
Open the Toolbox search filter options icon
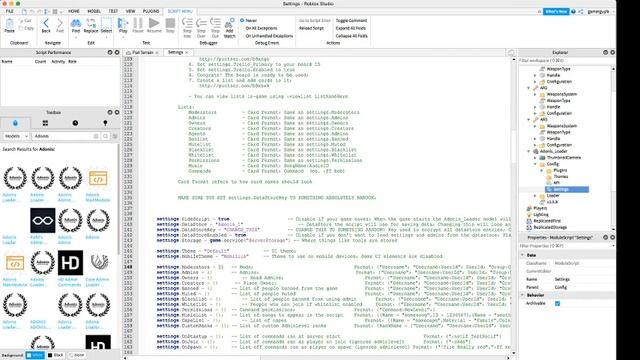(x=115, y=136)
